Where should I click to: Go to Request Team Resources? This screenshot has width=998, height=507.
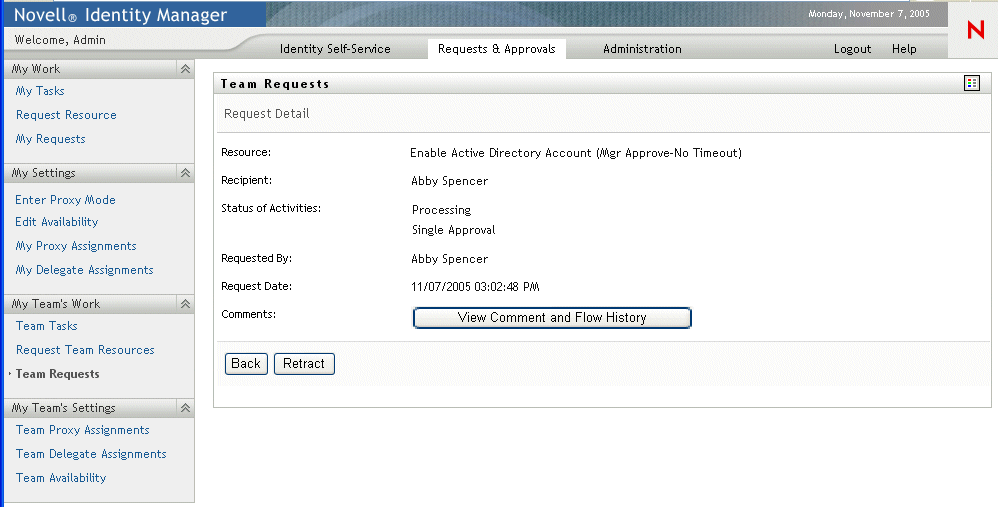pos(85,350)
